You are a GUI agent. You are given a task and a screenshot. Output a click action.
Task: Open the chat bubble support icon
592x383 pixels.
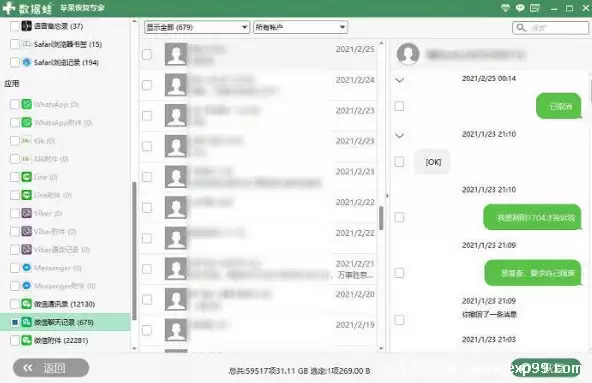[x=520, y=8]
